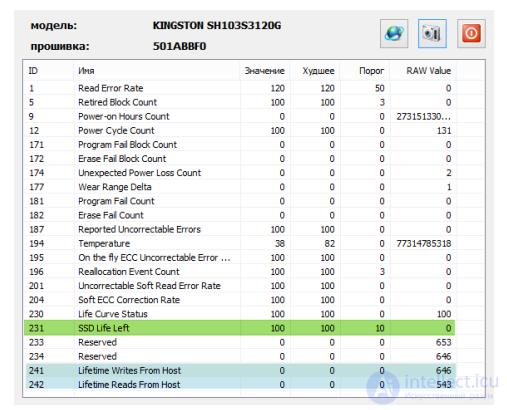Click worst value 82 in Temperature row
This screenshot has width=507, height=410.
tap(330, 244)
